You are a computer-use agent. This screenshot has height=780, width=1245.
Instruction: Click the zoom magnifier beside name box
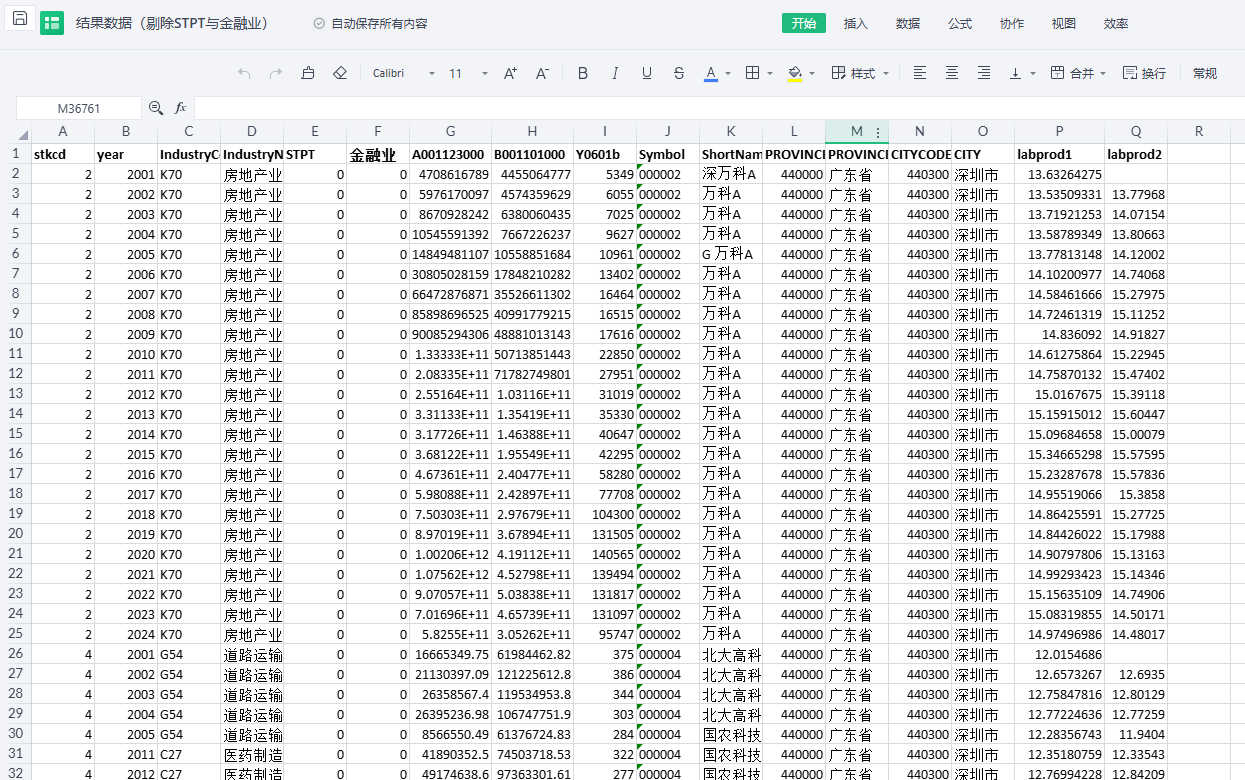click(x=156, y=108)
